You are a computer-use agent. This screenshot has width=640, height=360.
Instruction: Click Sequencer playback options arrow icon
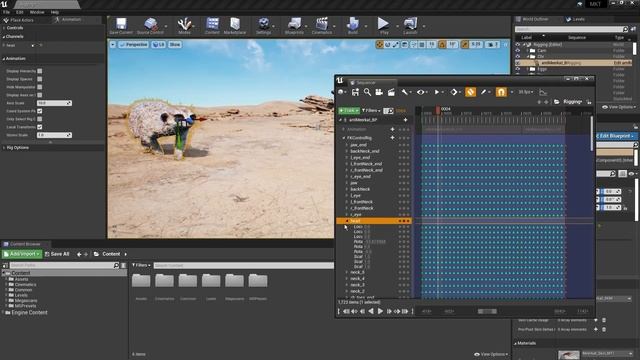436,93
